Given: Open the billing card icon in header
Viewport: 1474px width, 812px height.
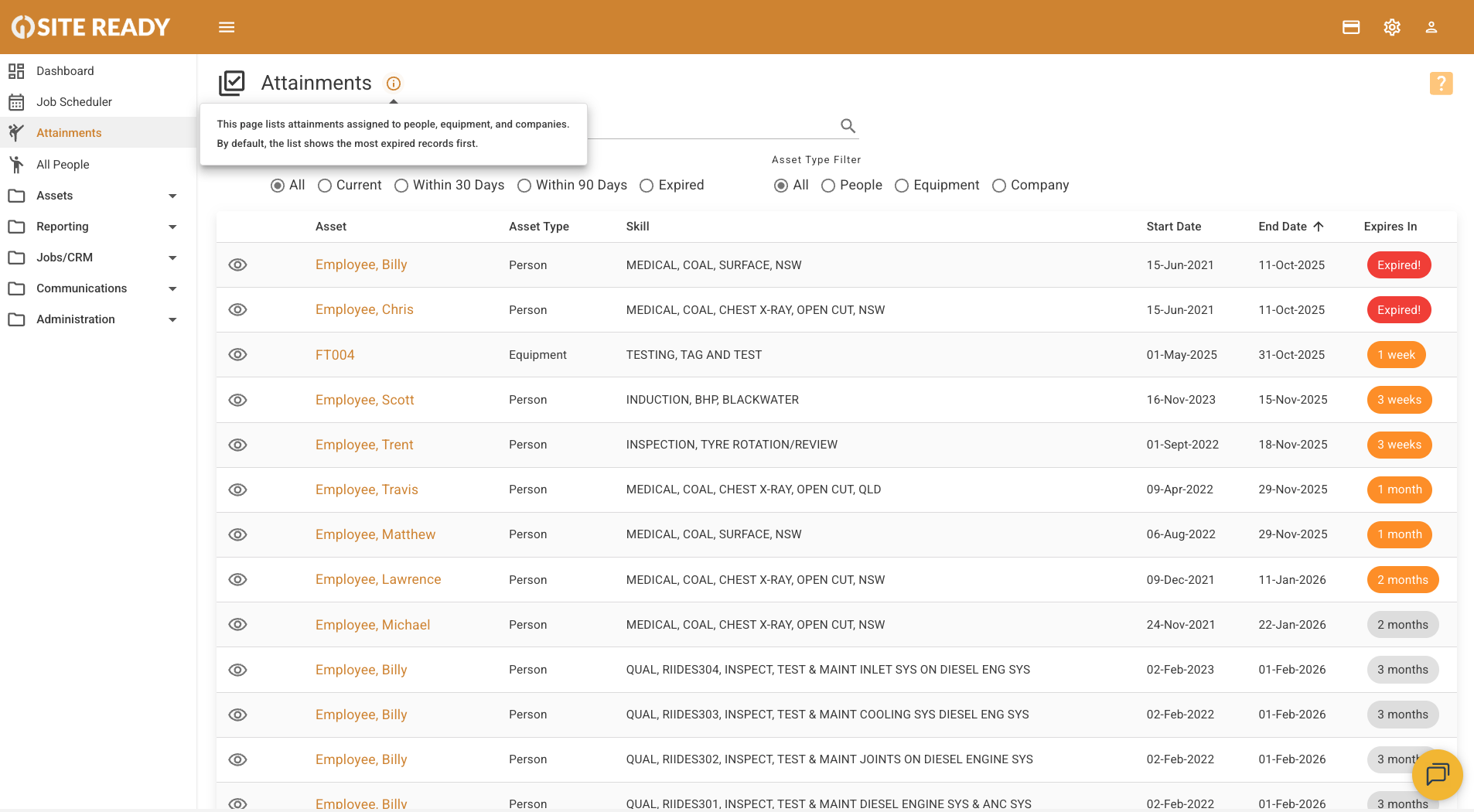Looking at the screenshot, I should point(1351,27).
